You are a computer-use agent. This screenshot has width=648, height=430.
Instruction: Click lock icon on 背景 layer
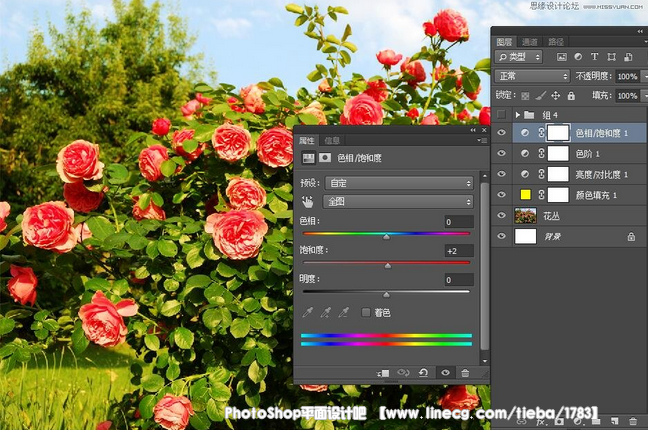631,236
